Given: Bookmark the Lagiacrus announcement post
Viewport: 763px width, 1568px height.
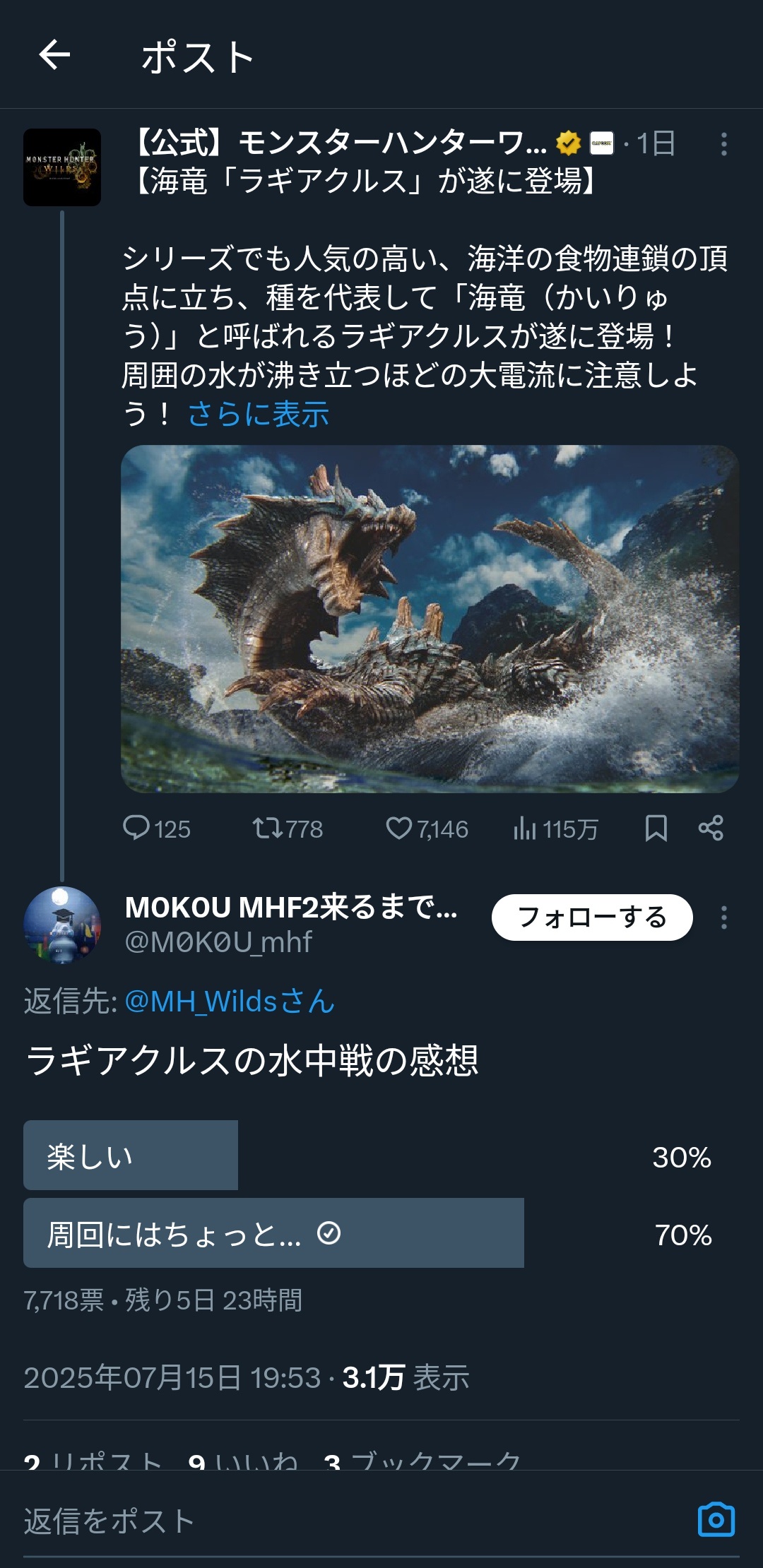Looking at the screenshot, I should click(656, 828).
